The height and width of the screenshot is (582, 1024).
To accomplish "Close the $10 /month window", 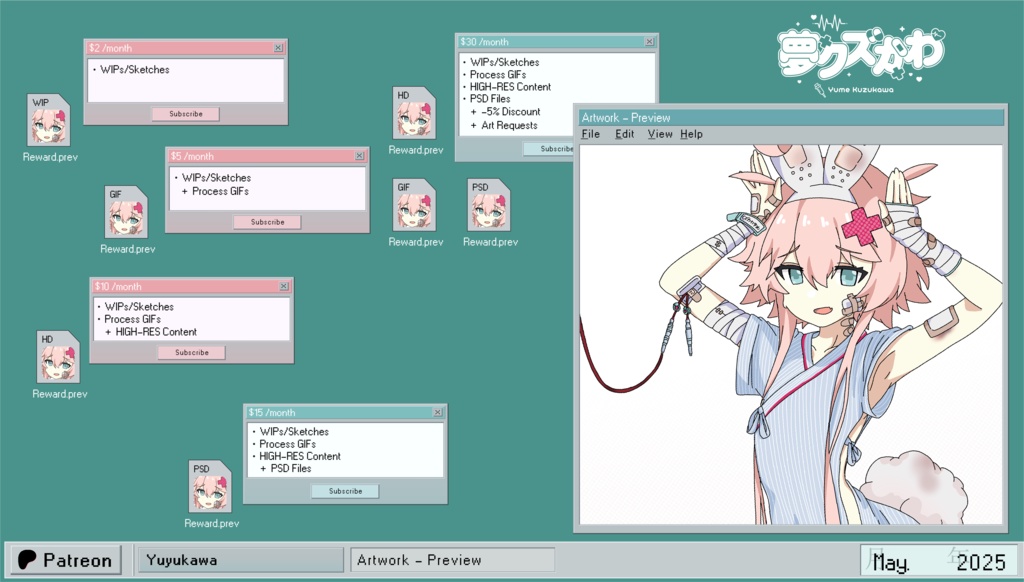I will tap(283, 286).
